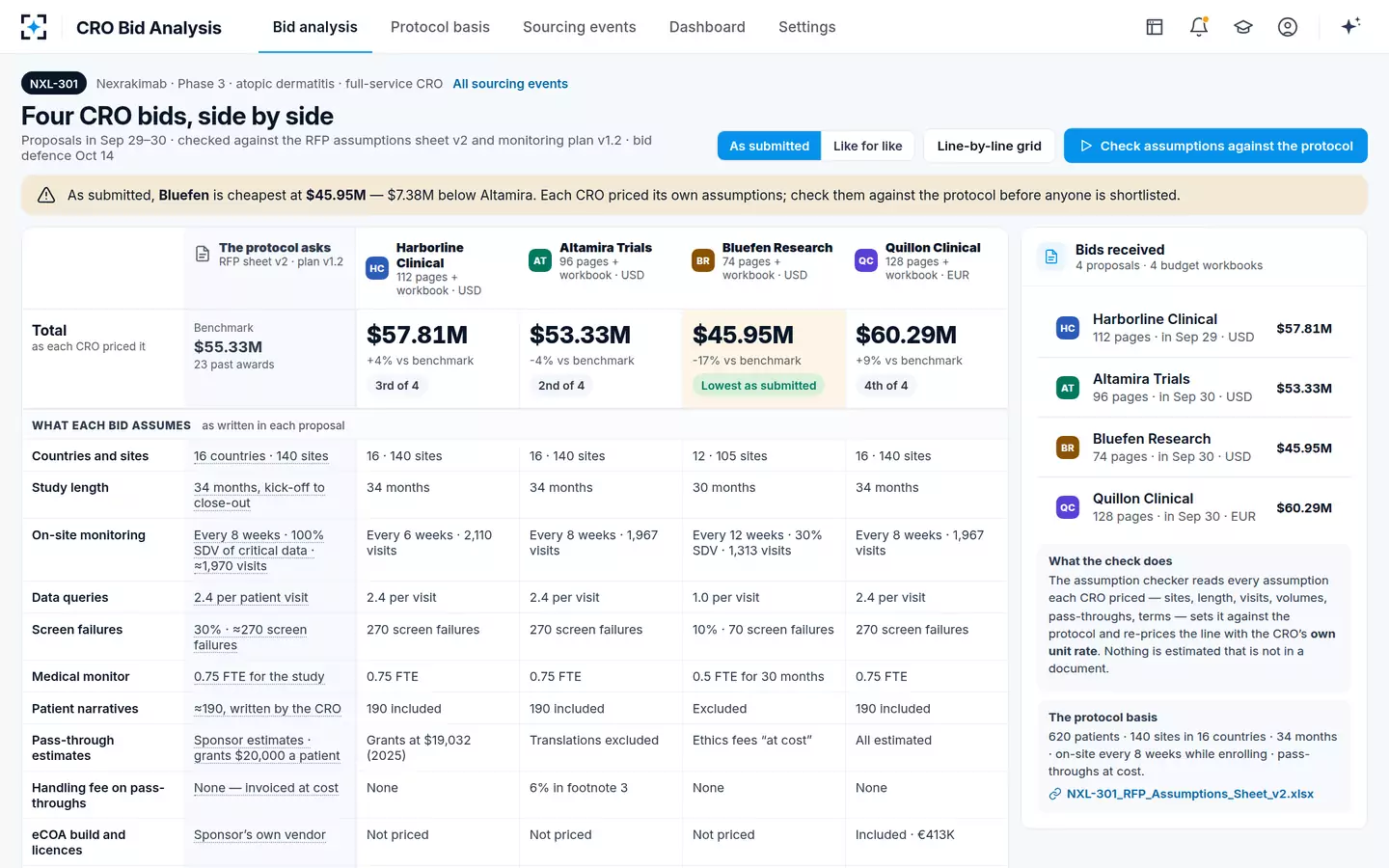Click the $45.95M Bluefen total
Screen dimensions: 1389x868
click(x=743, y=335)
